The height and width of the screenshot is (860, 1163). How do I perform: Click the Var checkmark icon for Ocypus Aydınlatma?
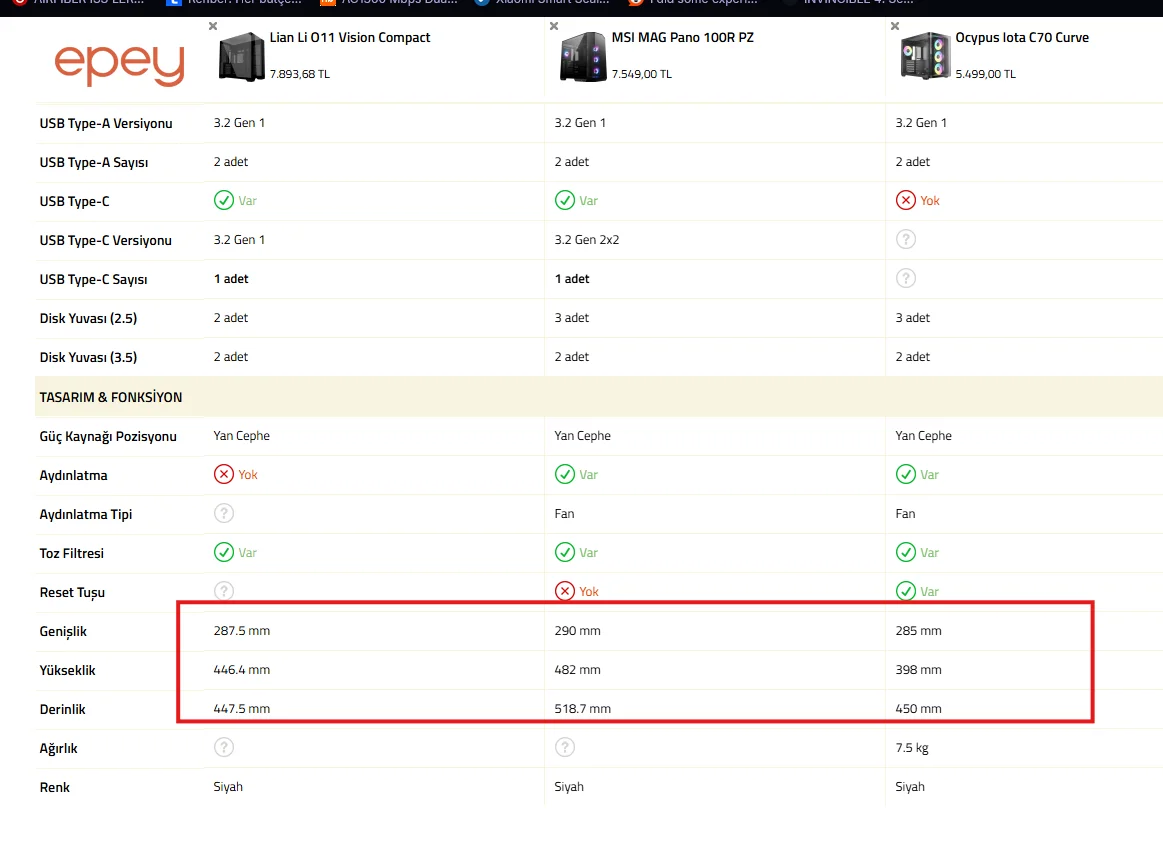pyautogui.click(x=906, y=474)
